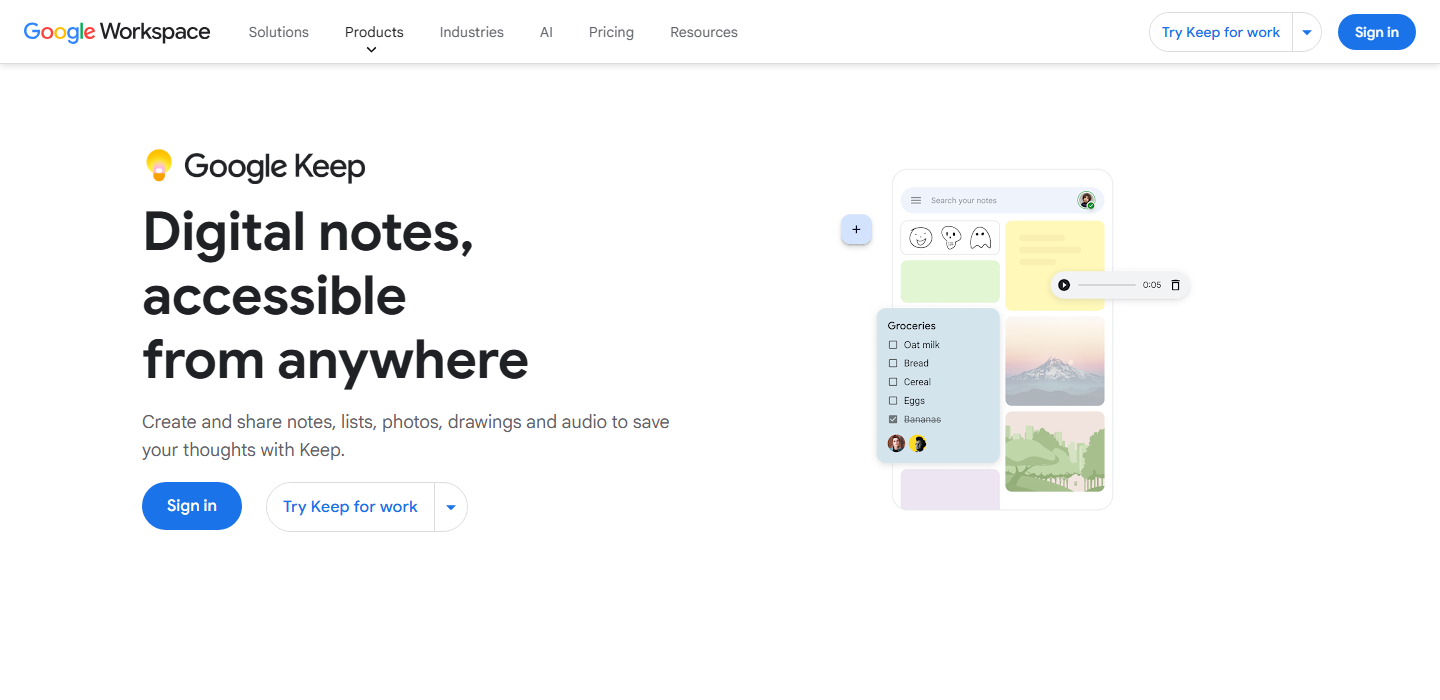The width and height of the screenshot is (1440, 700).
Task: Click the audio progress slider track
Action: coord(1107,285)
